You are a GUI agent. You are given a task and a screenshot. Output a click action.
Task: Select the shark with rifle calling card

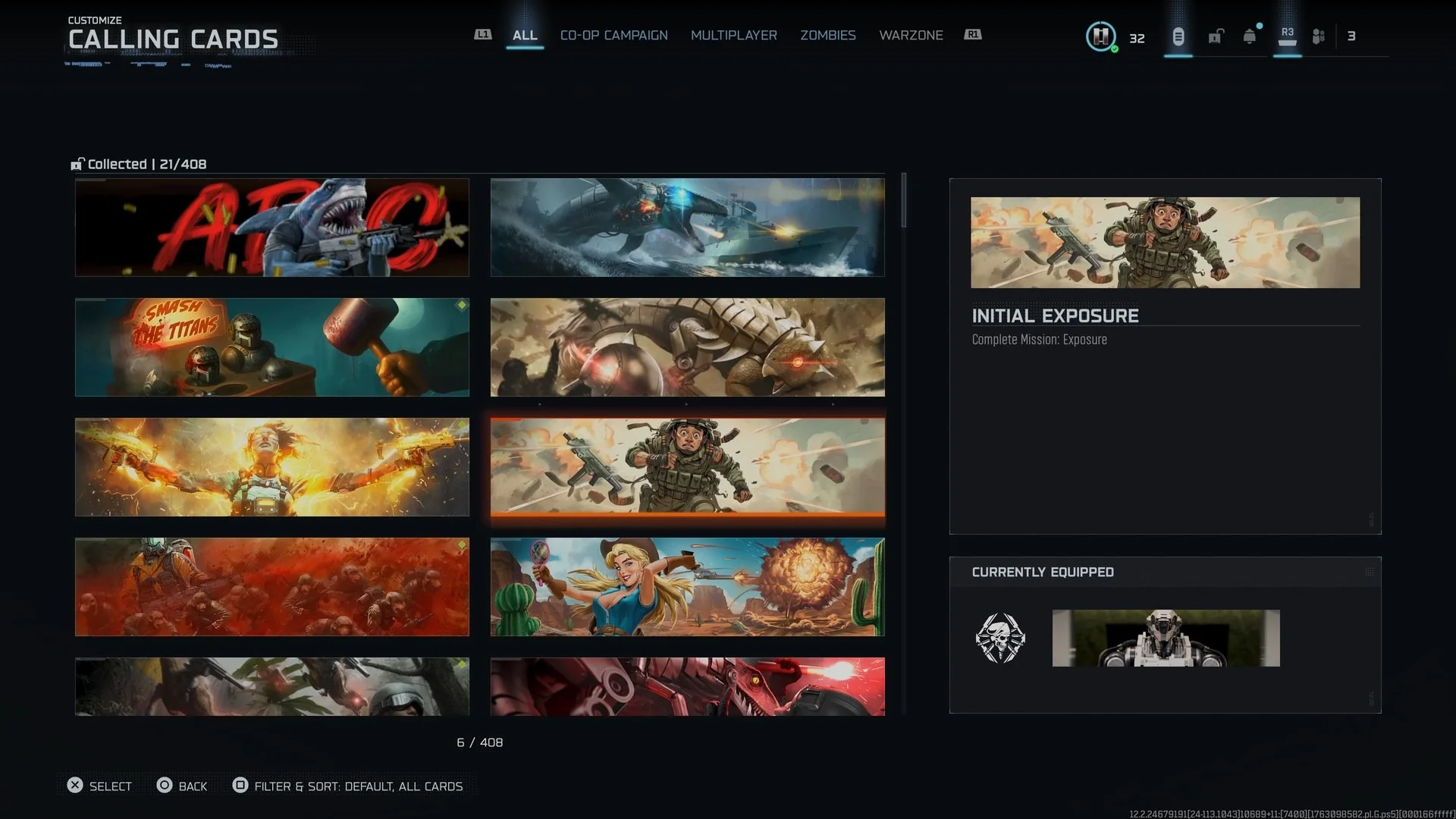coord(271,227)
